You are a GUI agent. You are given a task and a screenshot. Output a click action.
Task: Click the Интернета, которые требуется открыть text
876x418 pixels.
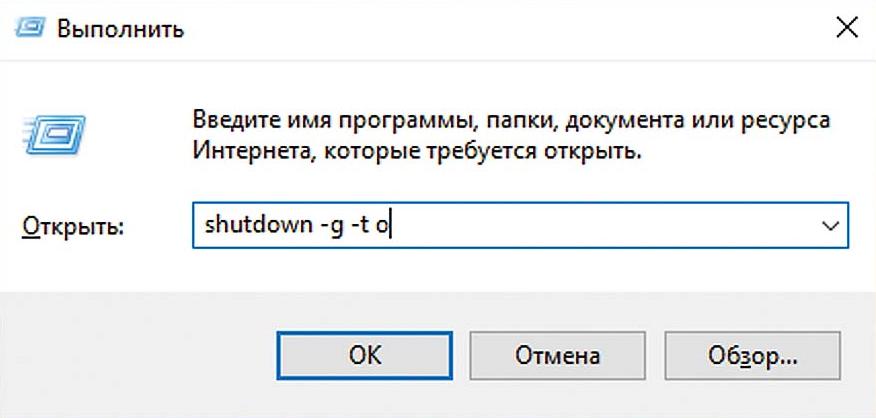point(416,155)
